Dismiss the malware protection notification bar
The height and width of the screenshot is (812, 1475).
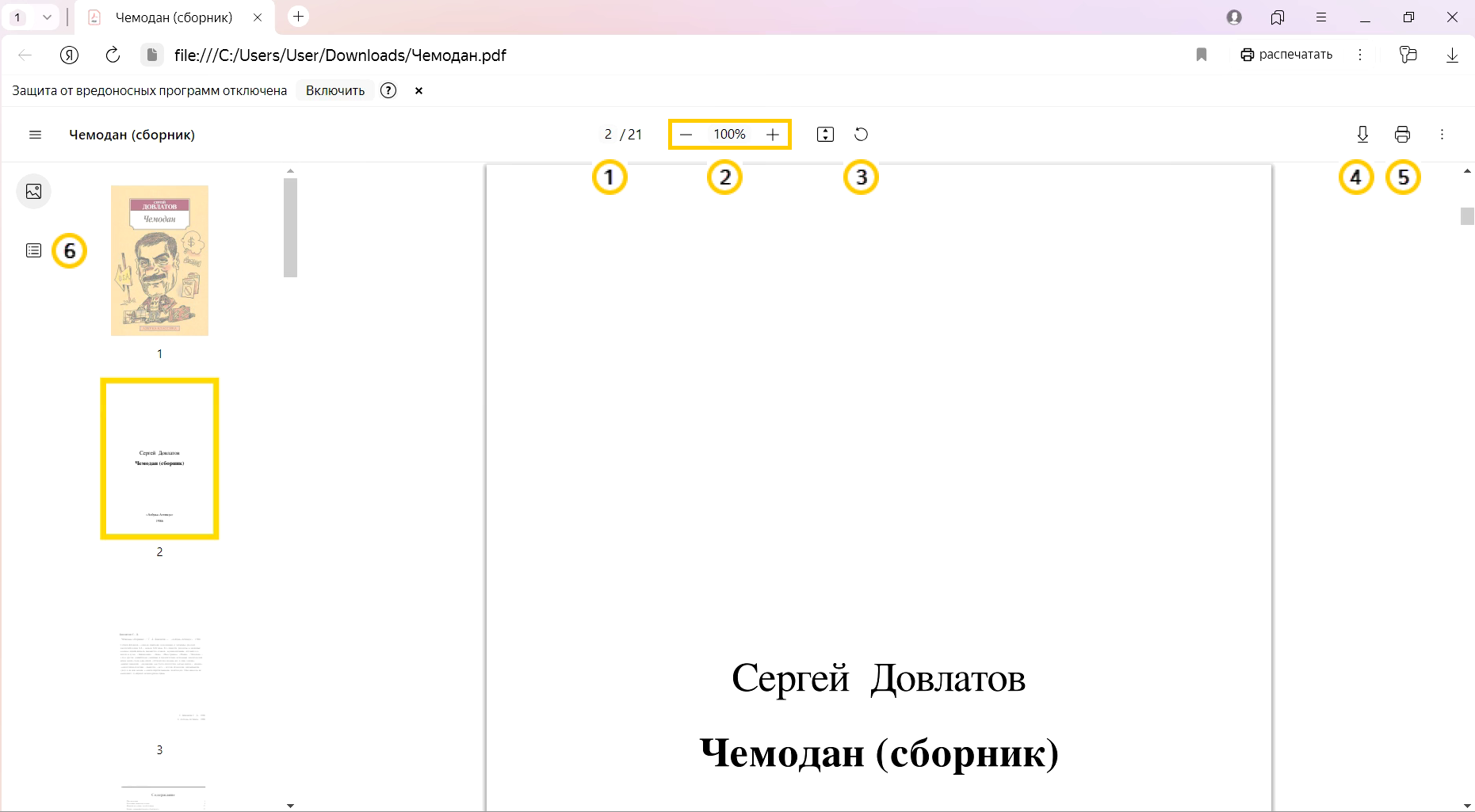coord(418,91)
